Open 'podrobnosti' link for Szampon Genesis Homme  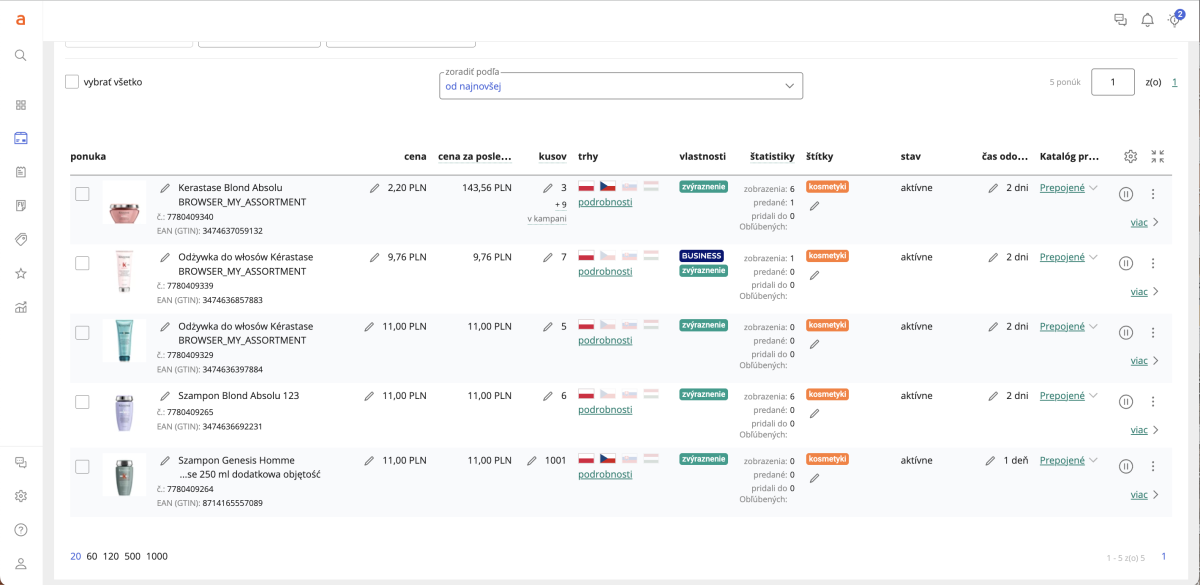click(x=605, y=475)
